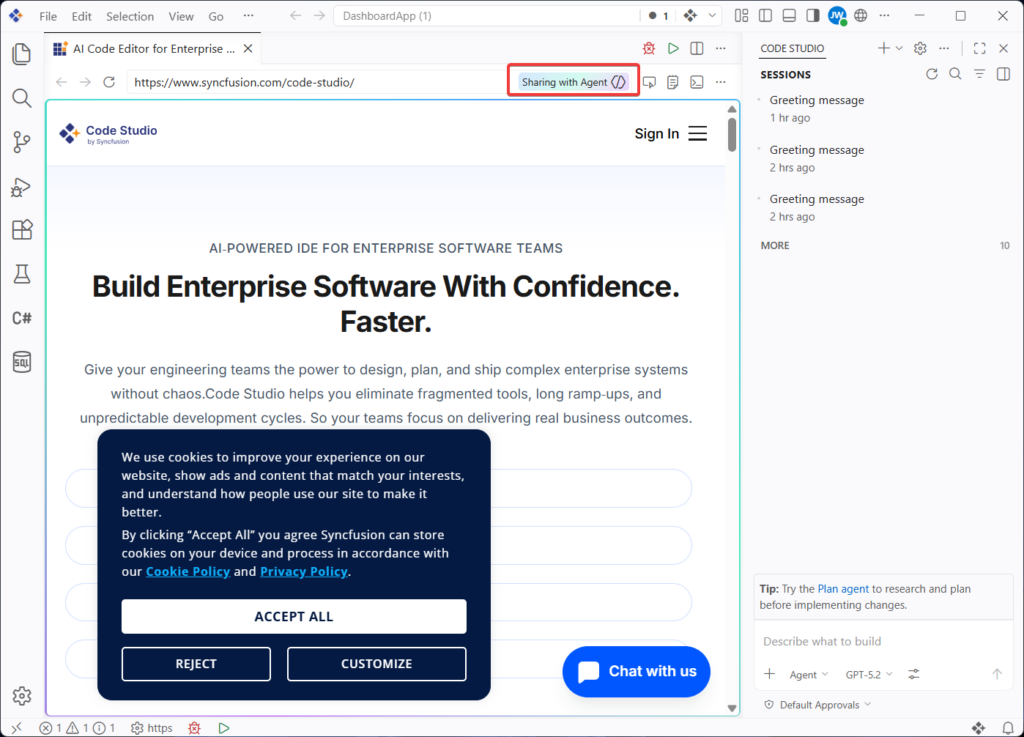The image size is (1024, 737).
Task: Toggle Sharing with Agent
Action: coord(573,82)
